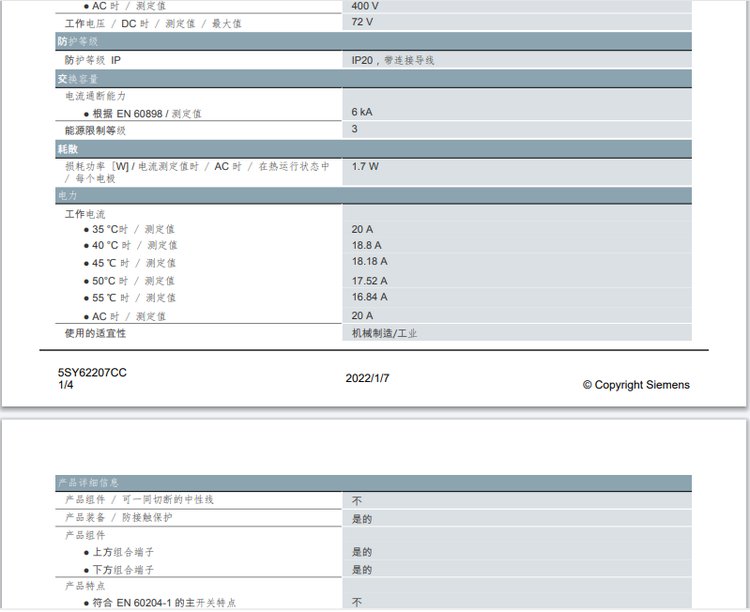Image resolution: width=750 pixels, height=612 pixels.
Task: Click the 防护等级 section header
Action: 76,42
